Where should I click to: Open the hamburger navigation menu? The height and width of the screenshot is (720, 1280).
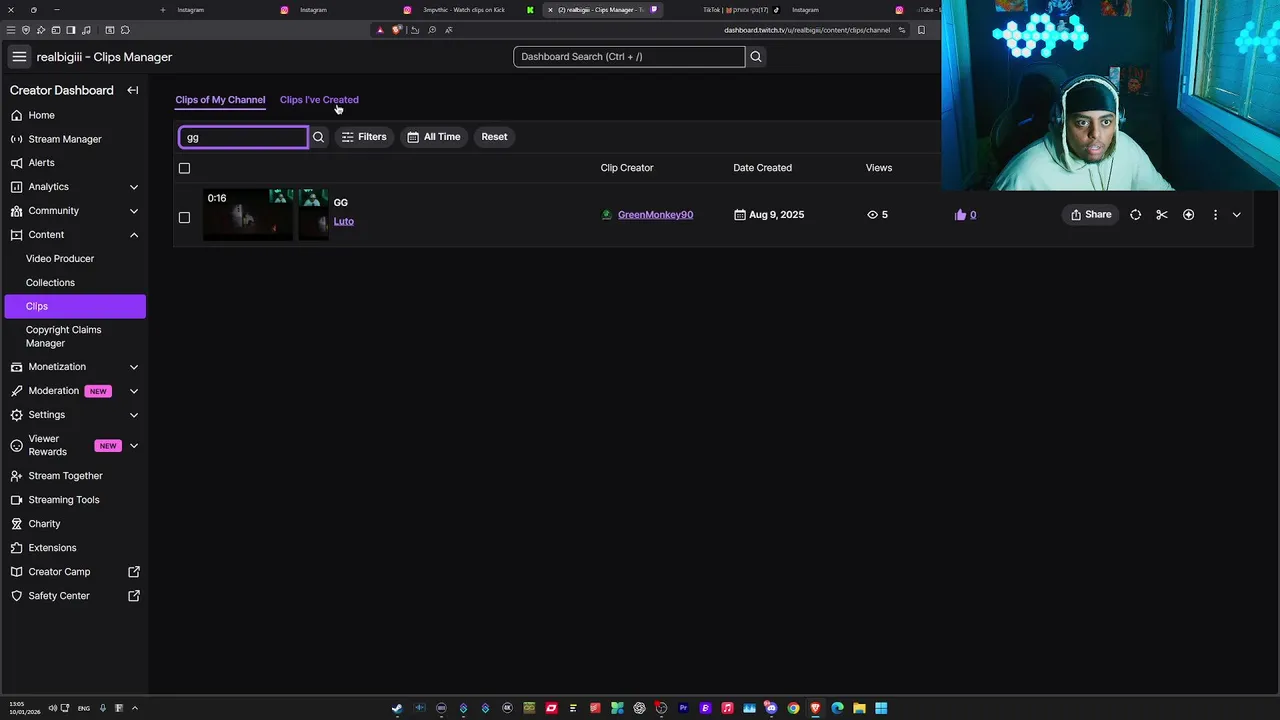pos(19,57)
